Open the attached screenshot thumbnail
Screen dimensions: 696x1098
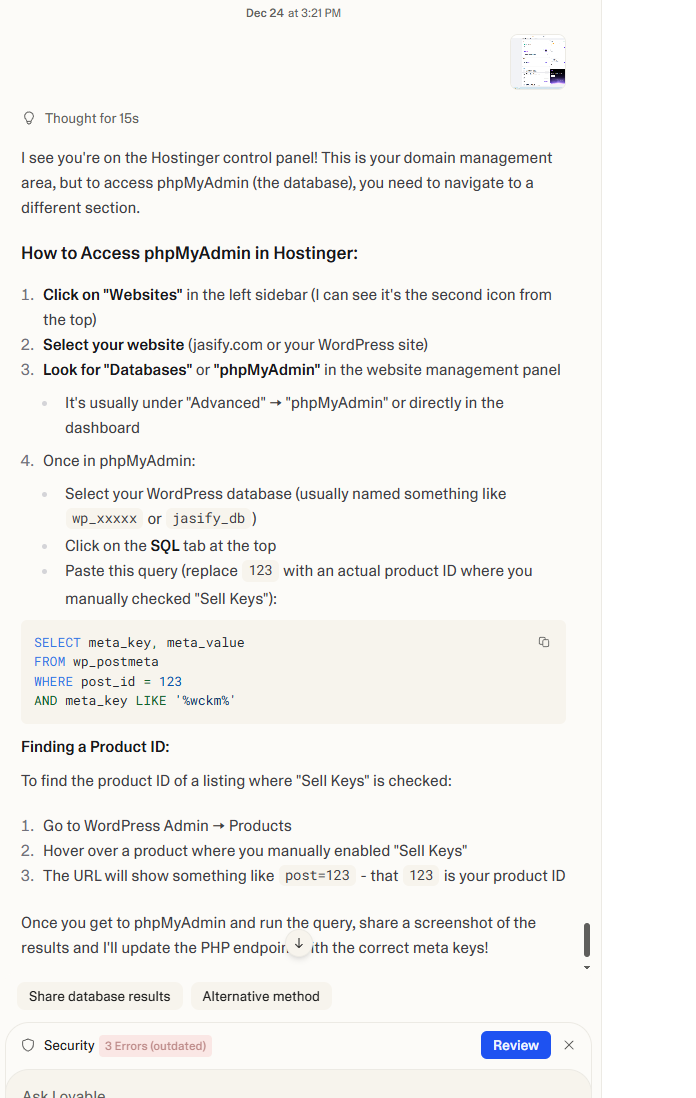(538, 62)
